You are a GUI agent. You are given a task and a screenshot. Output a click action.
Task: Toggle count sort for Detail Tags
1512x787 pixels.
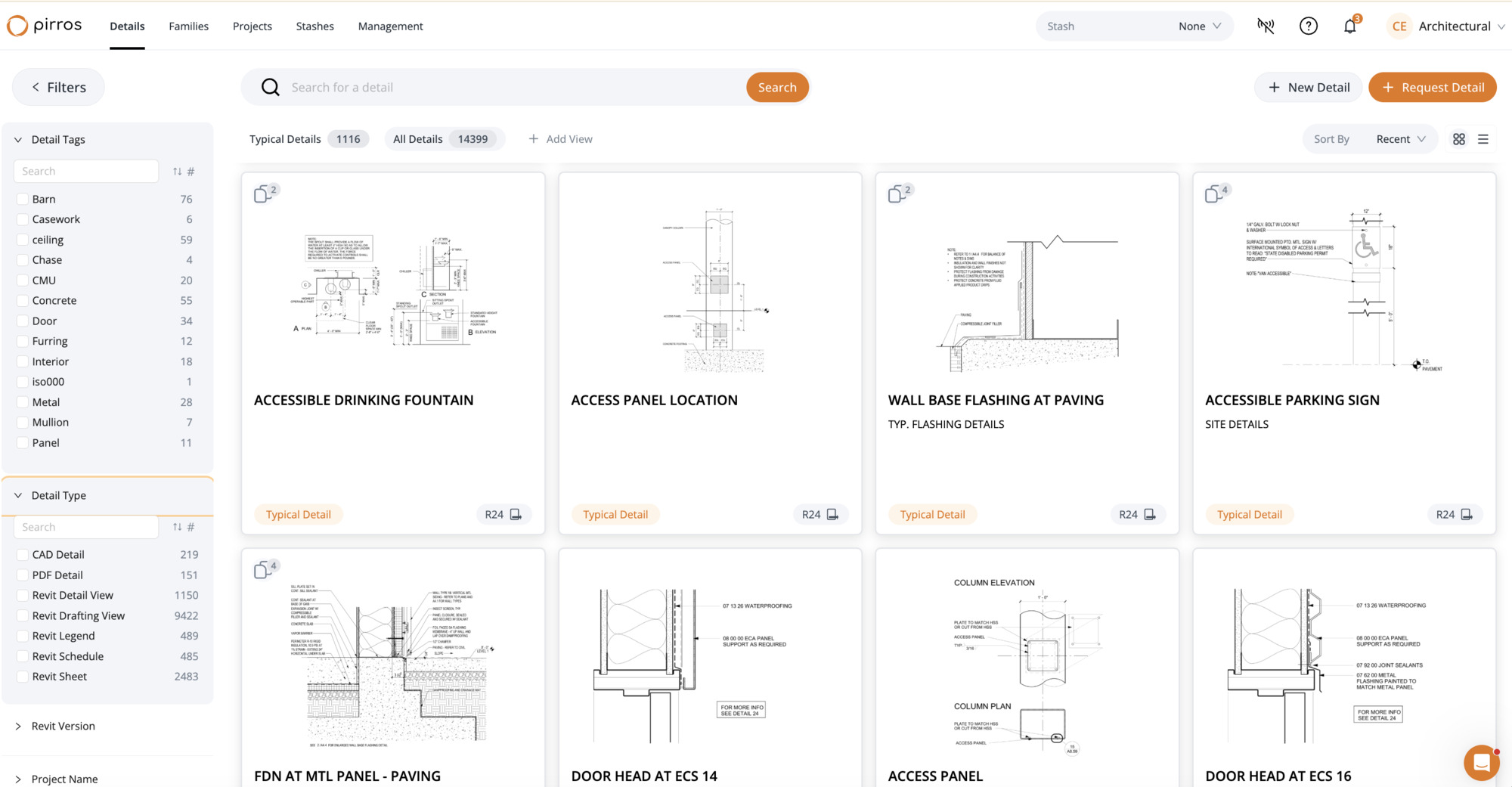pos(191,172)
